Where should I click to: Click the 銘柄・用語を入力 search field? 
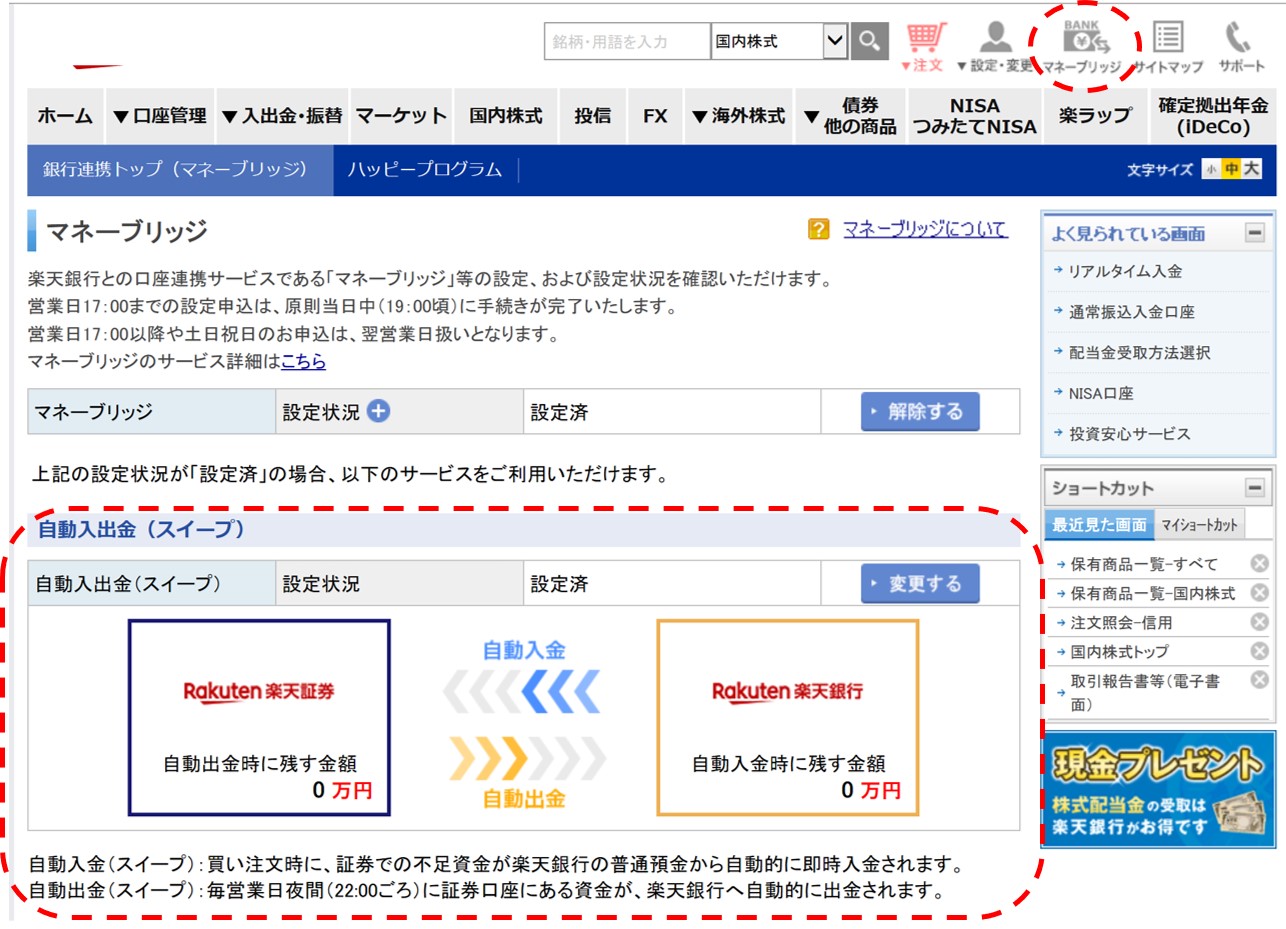628,42
